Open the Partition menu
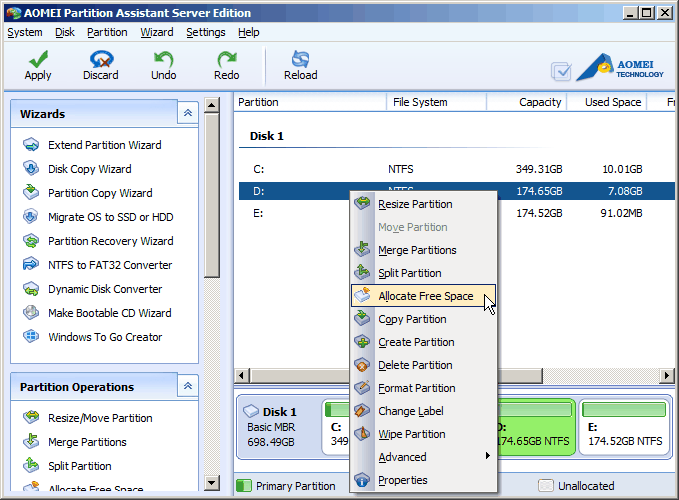The height and width of the screenshot is (500, 679). point(107,32)
